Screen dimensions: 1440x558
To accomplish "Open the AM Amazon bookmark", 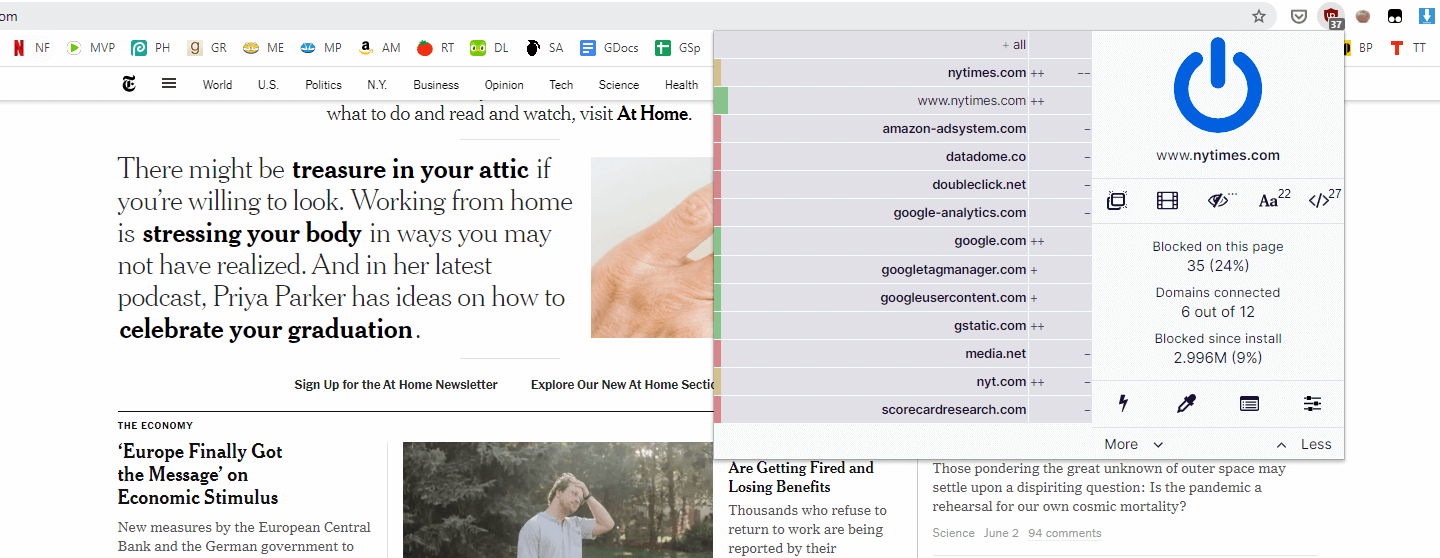I will point(379,47).
